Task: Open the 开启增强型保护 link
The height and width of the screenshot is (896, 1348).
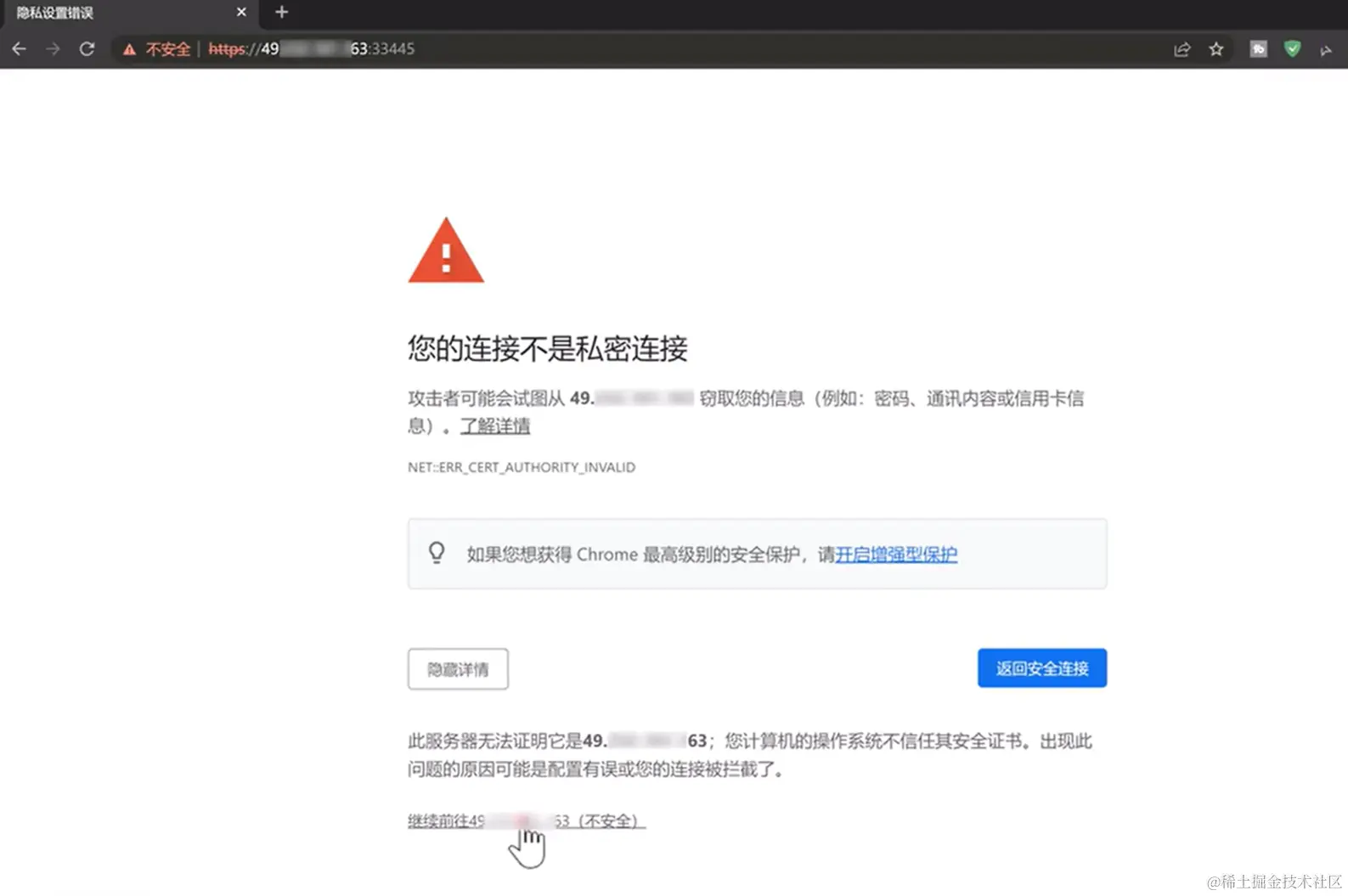Action: (896, 555)
